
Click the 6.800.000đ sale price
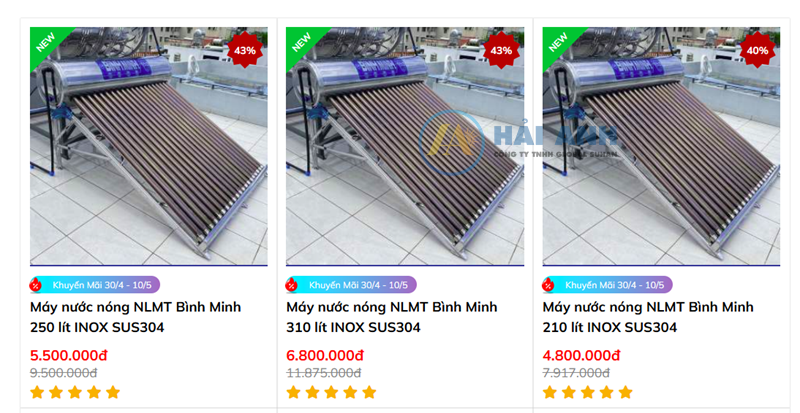[325, 355]
